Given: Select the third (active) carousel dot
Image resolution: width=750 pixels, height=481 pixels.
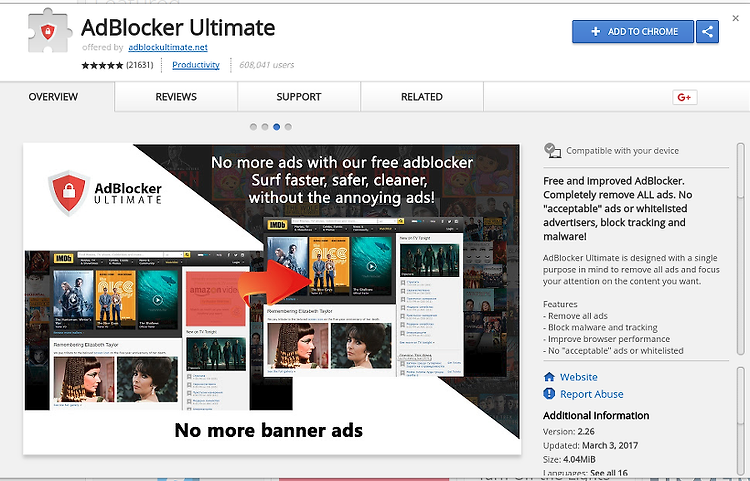Looking at the screenshot, I should (276, 127).
